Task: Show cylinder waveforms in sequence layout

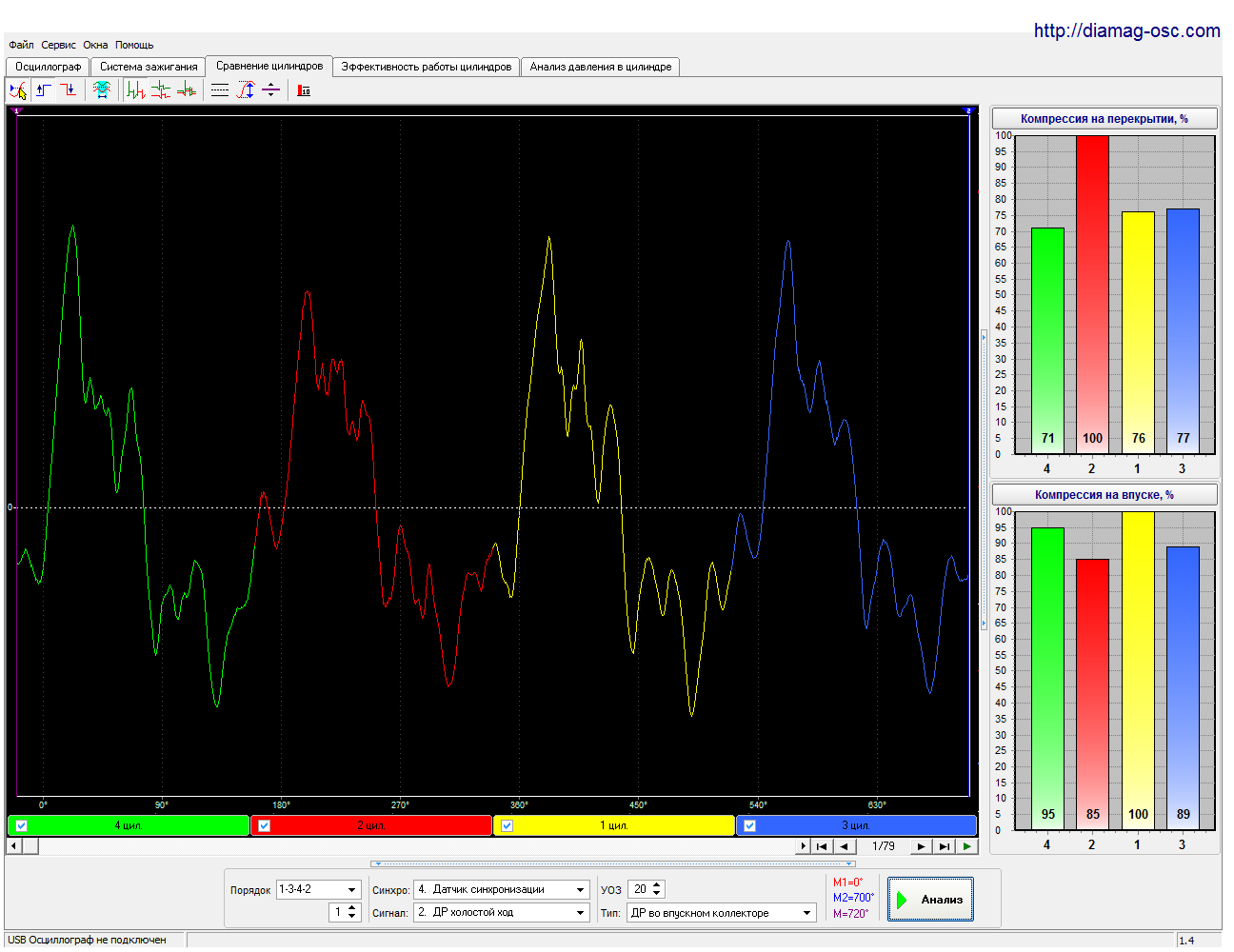Action: pos(136,90)
